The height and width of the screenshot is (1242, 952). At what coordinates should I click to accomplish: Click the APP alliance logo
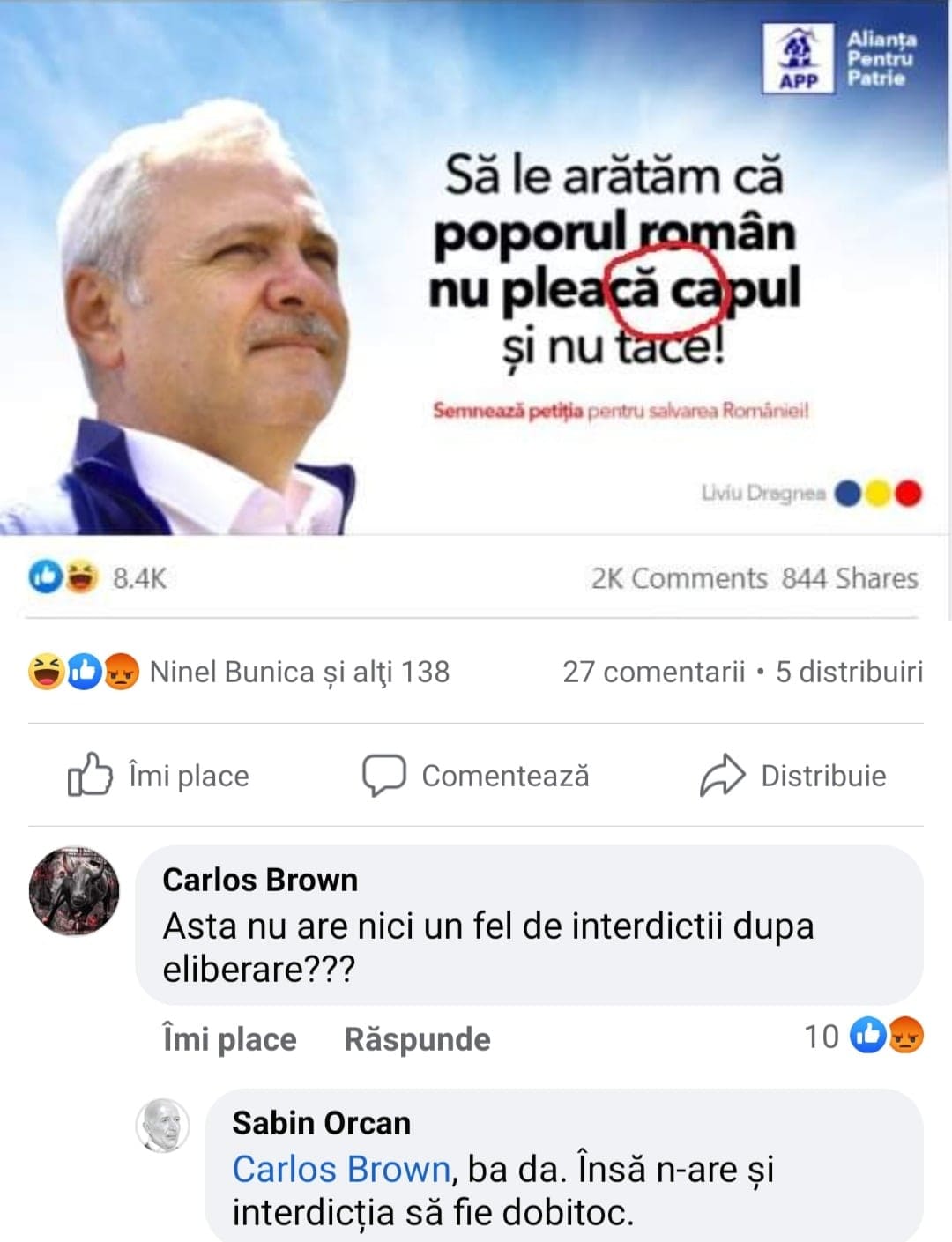tap(798, 58)
